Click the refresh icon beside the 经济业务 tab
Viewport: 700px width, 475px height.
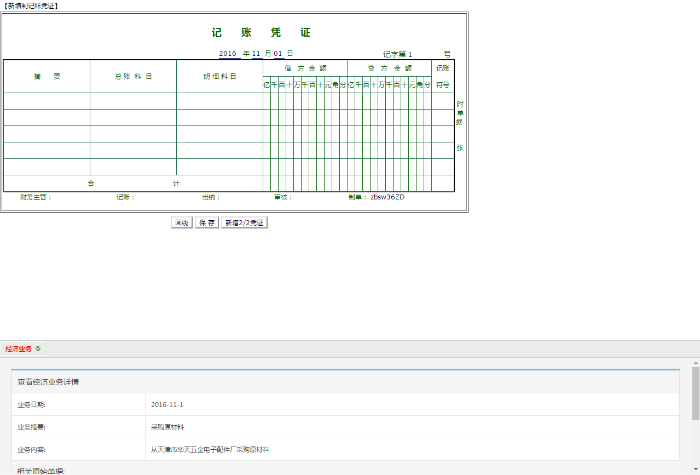[38, 349]
